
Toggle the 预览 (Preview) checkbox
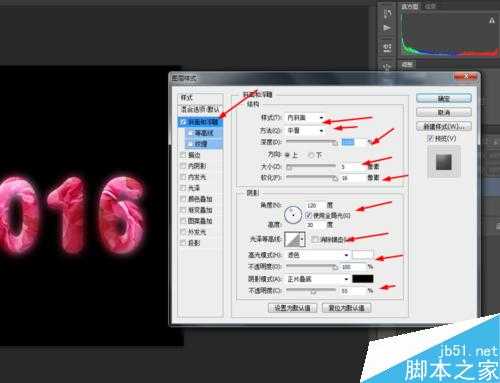pyautogui.click(x=430, y=138)
